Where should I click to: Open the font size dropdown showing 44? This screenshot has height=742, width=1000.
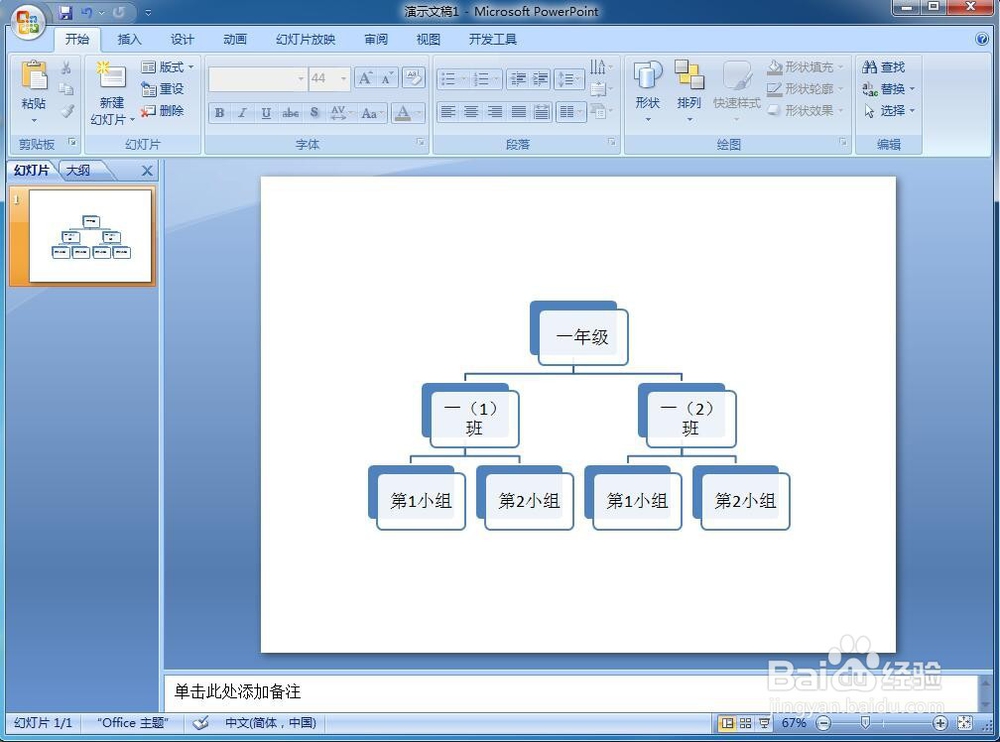point(344,78)
